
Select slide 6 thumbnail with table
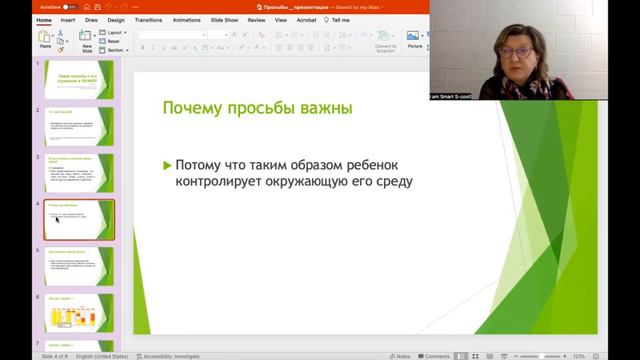pyautogui.click(x=79, y=313)
